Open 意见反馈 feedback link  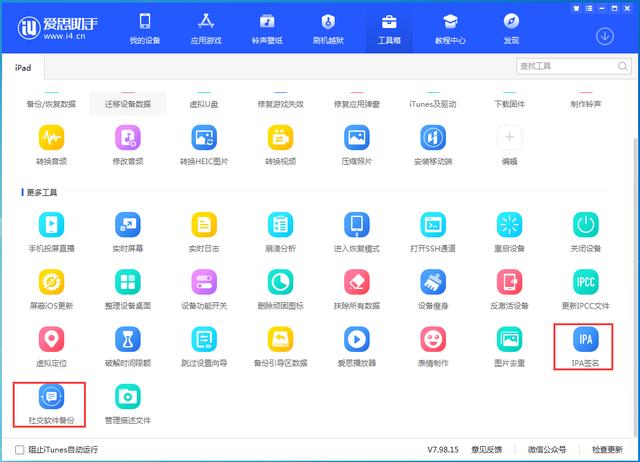487,450
